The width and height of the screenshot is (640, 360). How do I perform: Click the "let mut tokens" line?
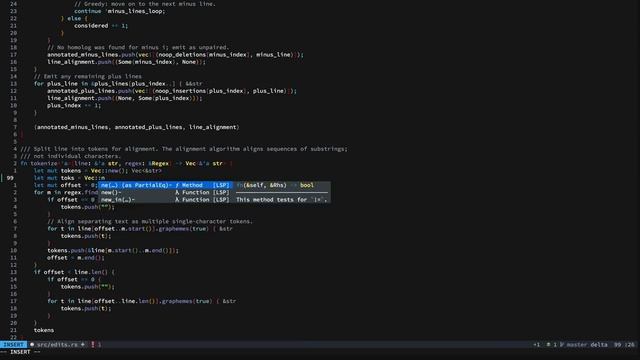coord(98,171)
